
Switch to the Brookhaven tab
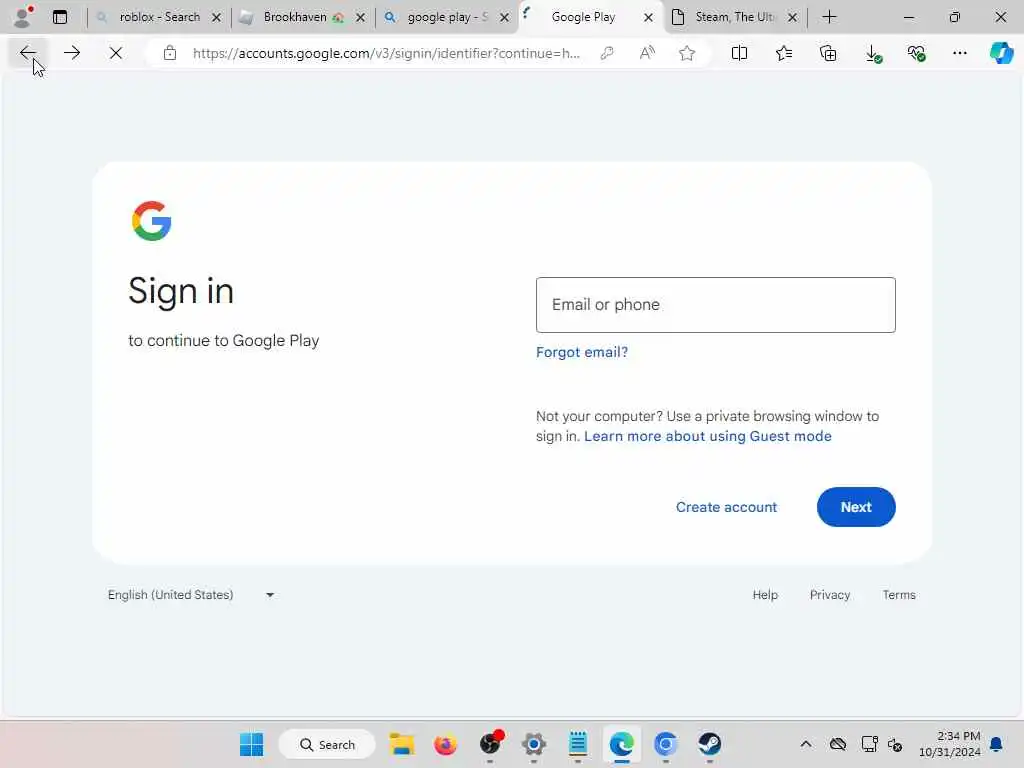tap(303, 18)
